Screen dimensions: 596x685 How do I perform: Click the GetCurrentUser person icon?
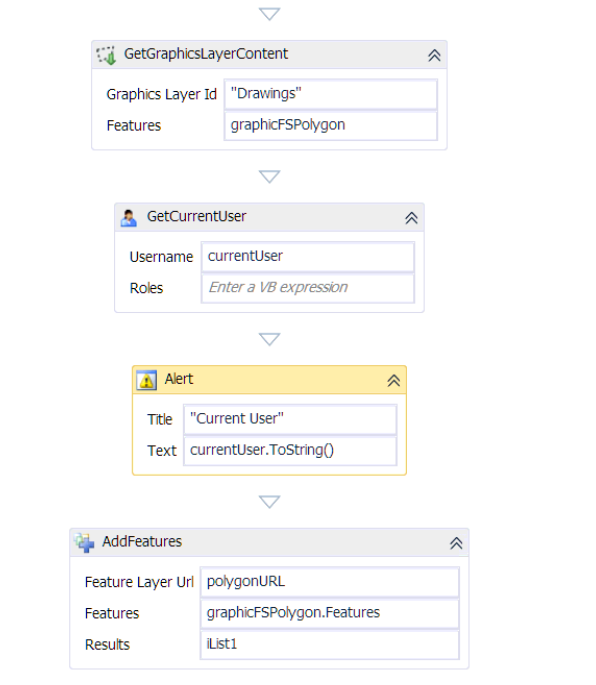point(128,218)
